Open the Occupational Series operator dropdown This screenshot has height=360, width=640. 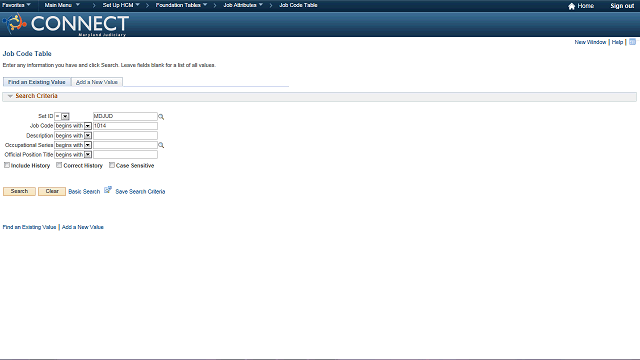[x=73, y=145]
